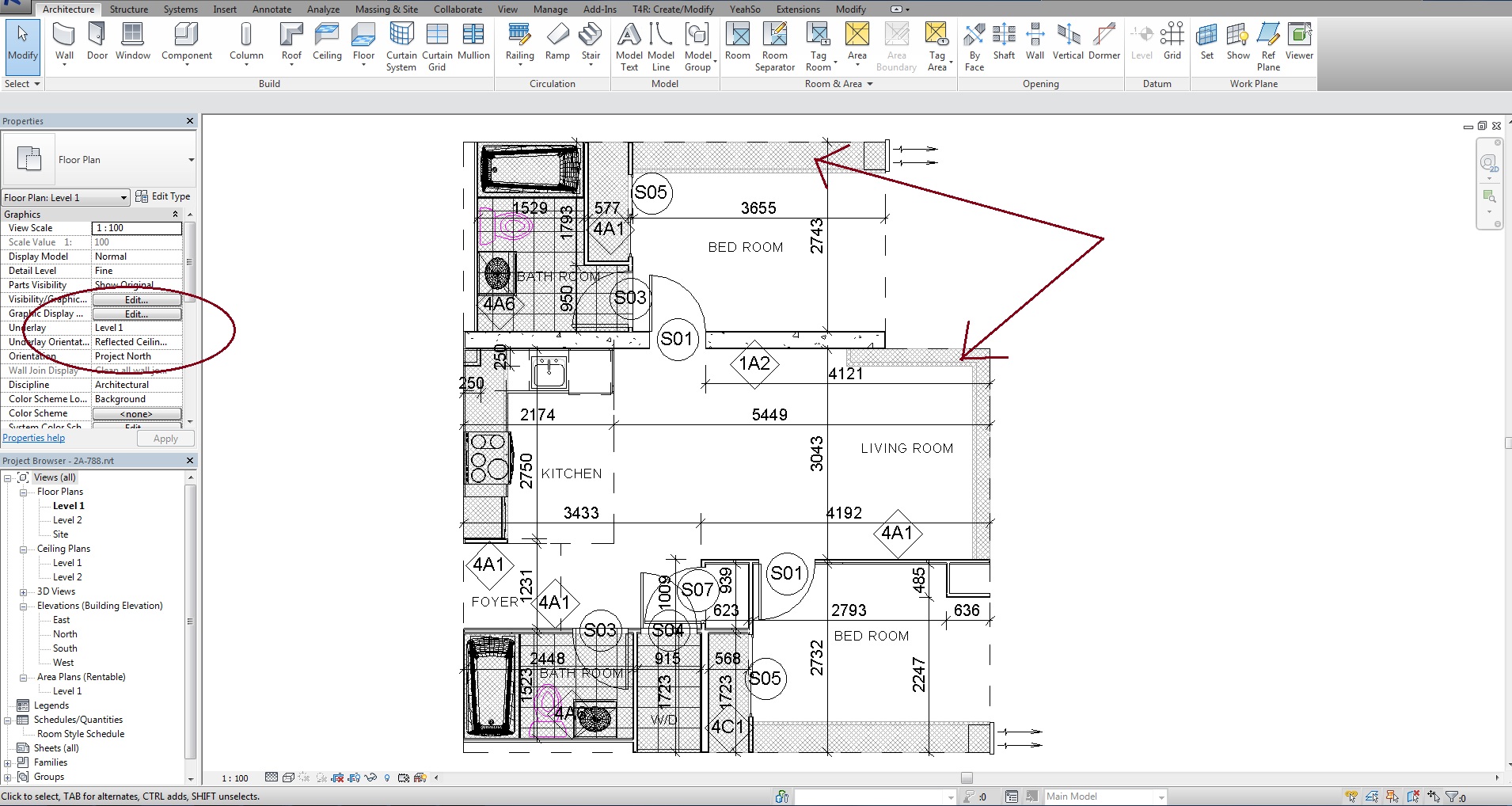Viewport: 1512px width, 806px height.
Task: Activate the Wall tool in the Build panel
Action: [x=64, y=44]
